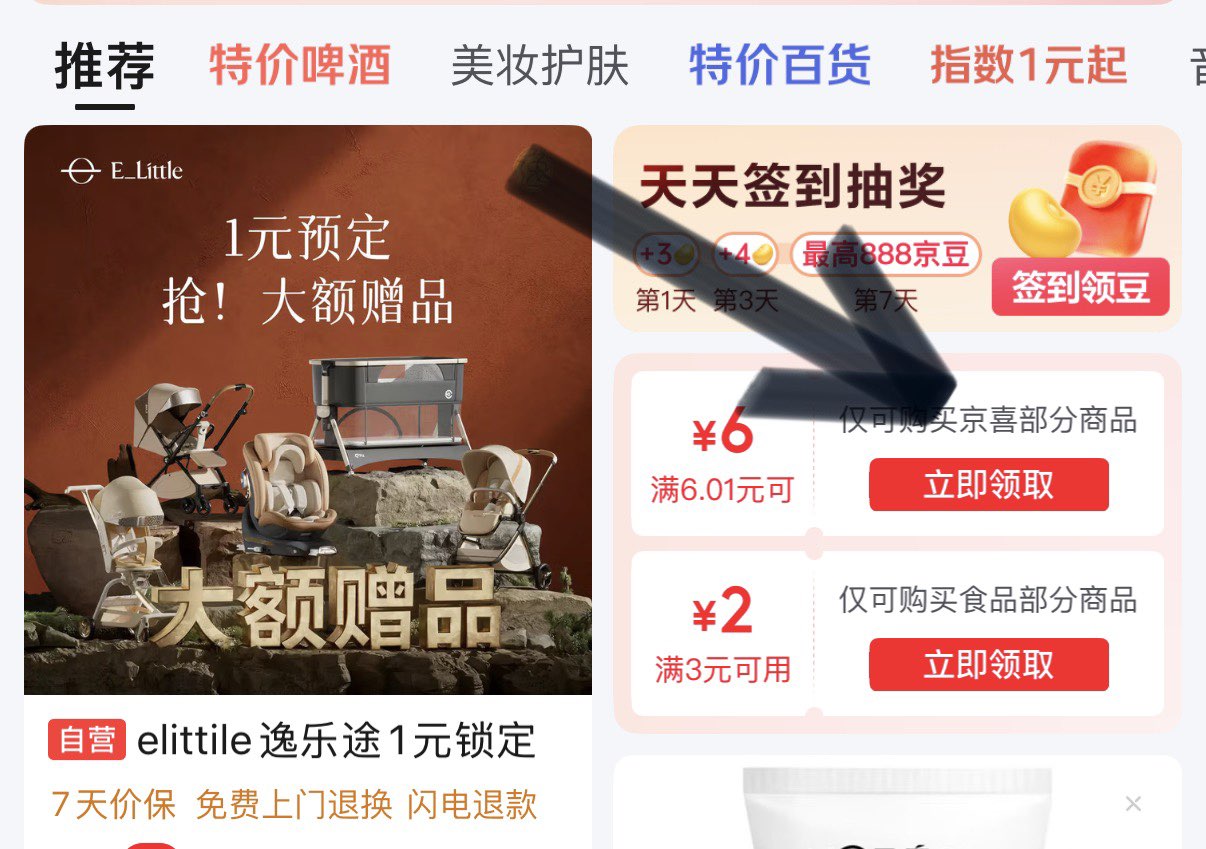
Task: Select the 推荐 tab
Action: 105,66
